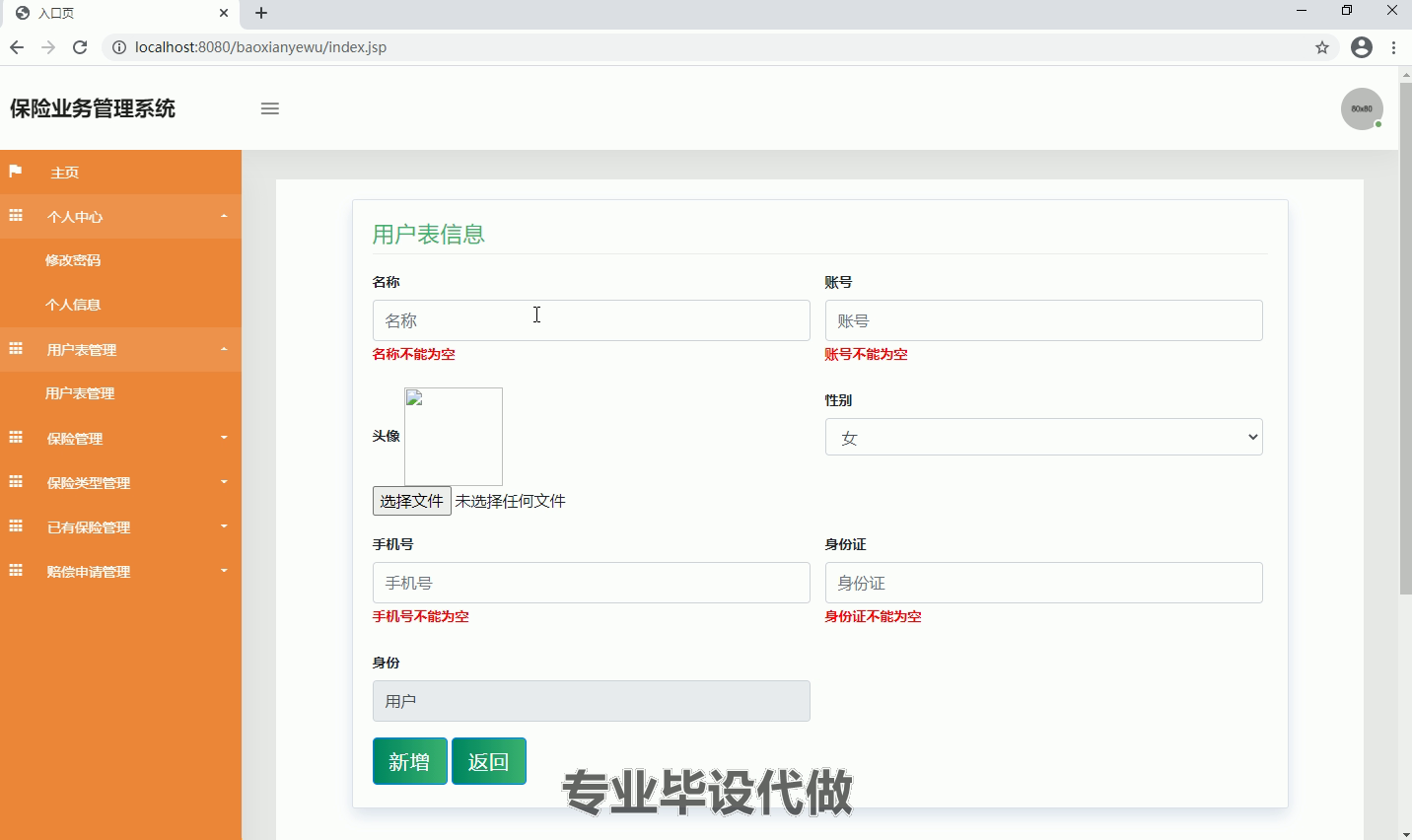
Task: Click the 返回 button
Action: (x=488, y=761)
